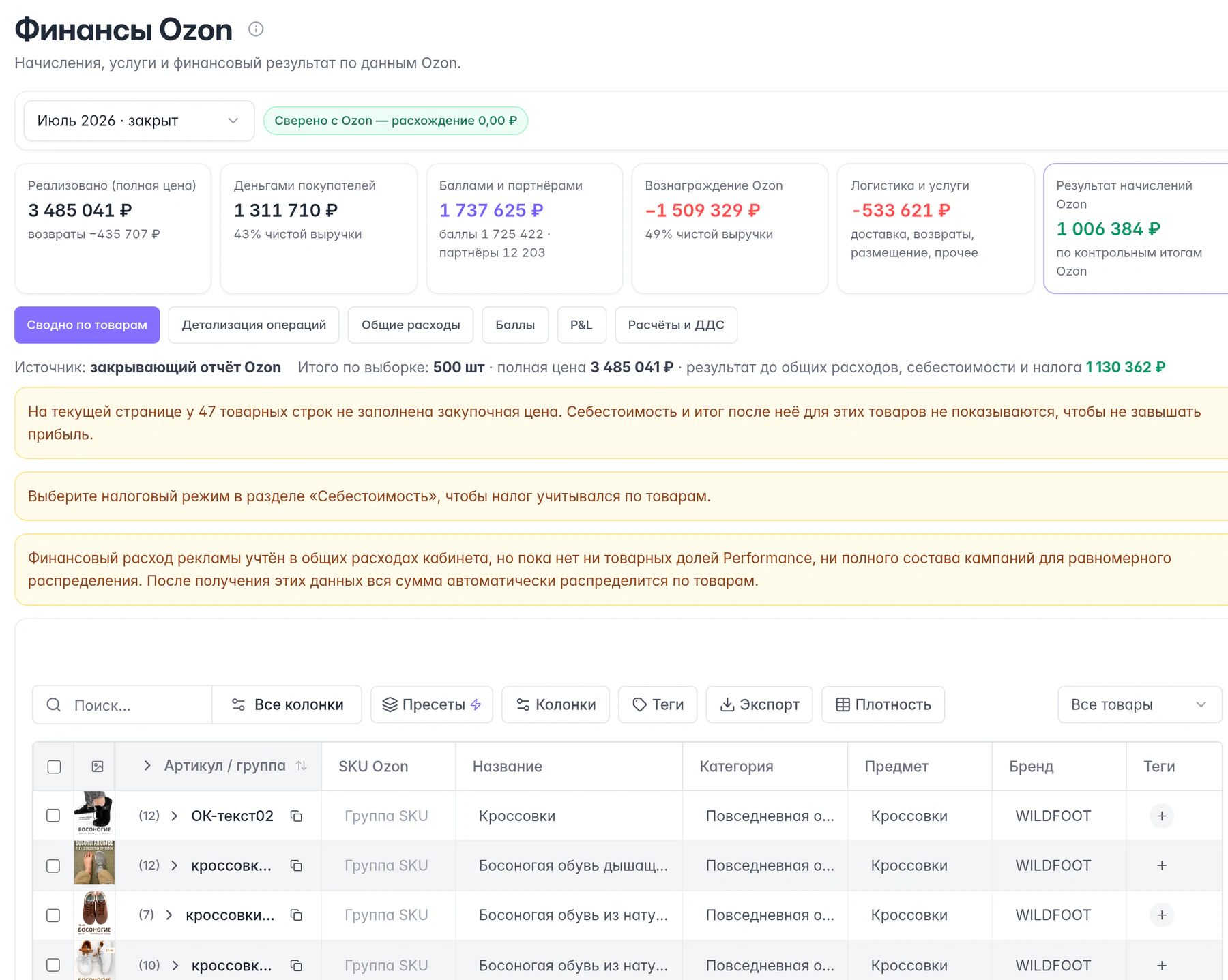Switch to the Сводно по товарам tab
Image resolution: width=1228 pixels, height=980 pixels.
click(87, 325)
